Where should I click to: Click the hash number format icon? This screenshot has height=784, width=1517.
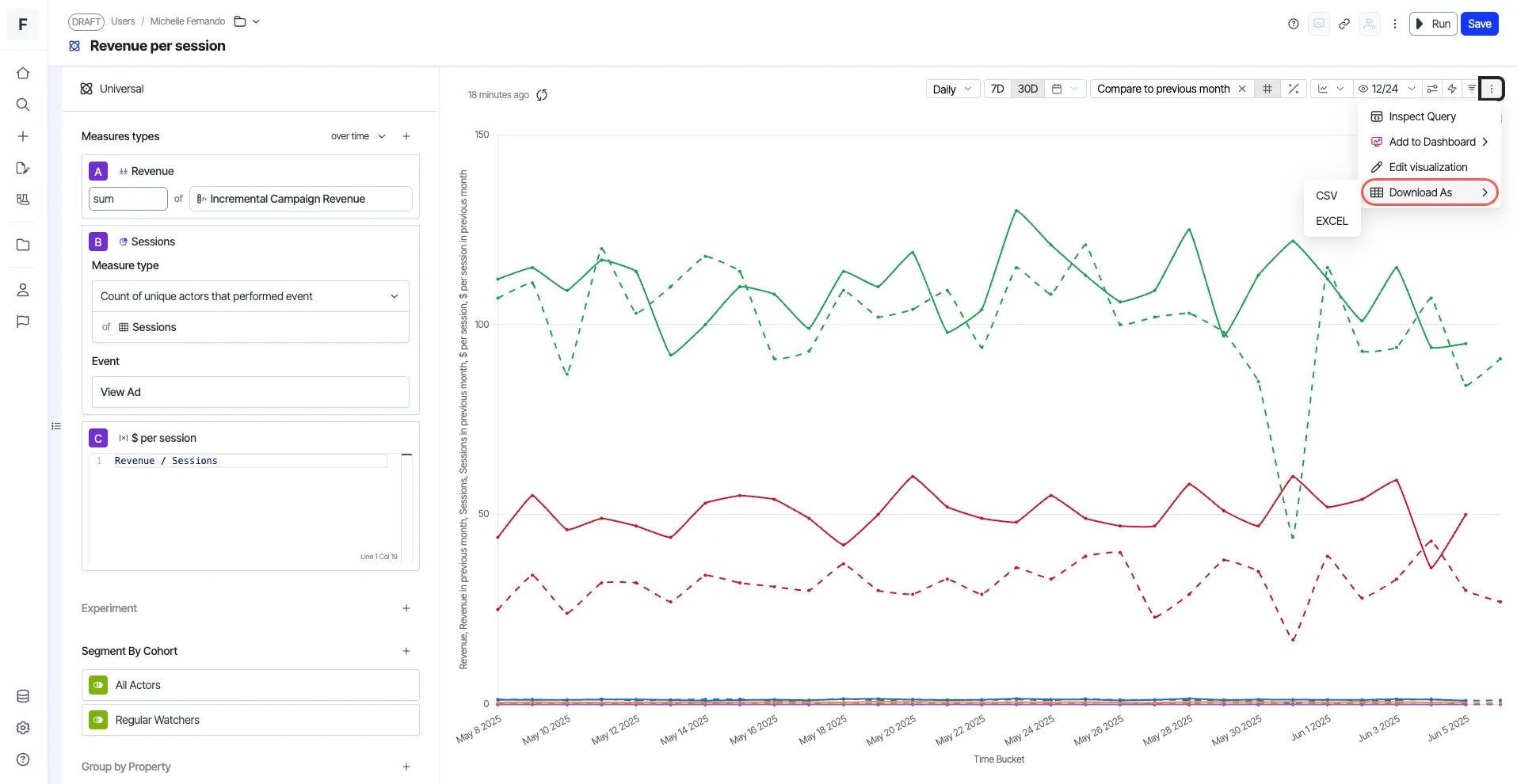click(x=1267, y=89)
